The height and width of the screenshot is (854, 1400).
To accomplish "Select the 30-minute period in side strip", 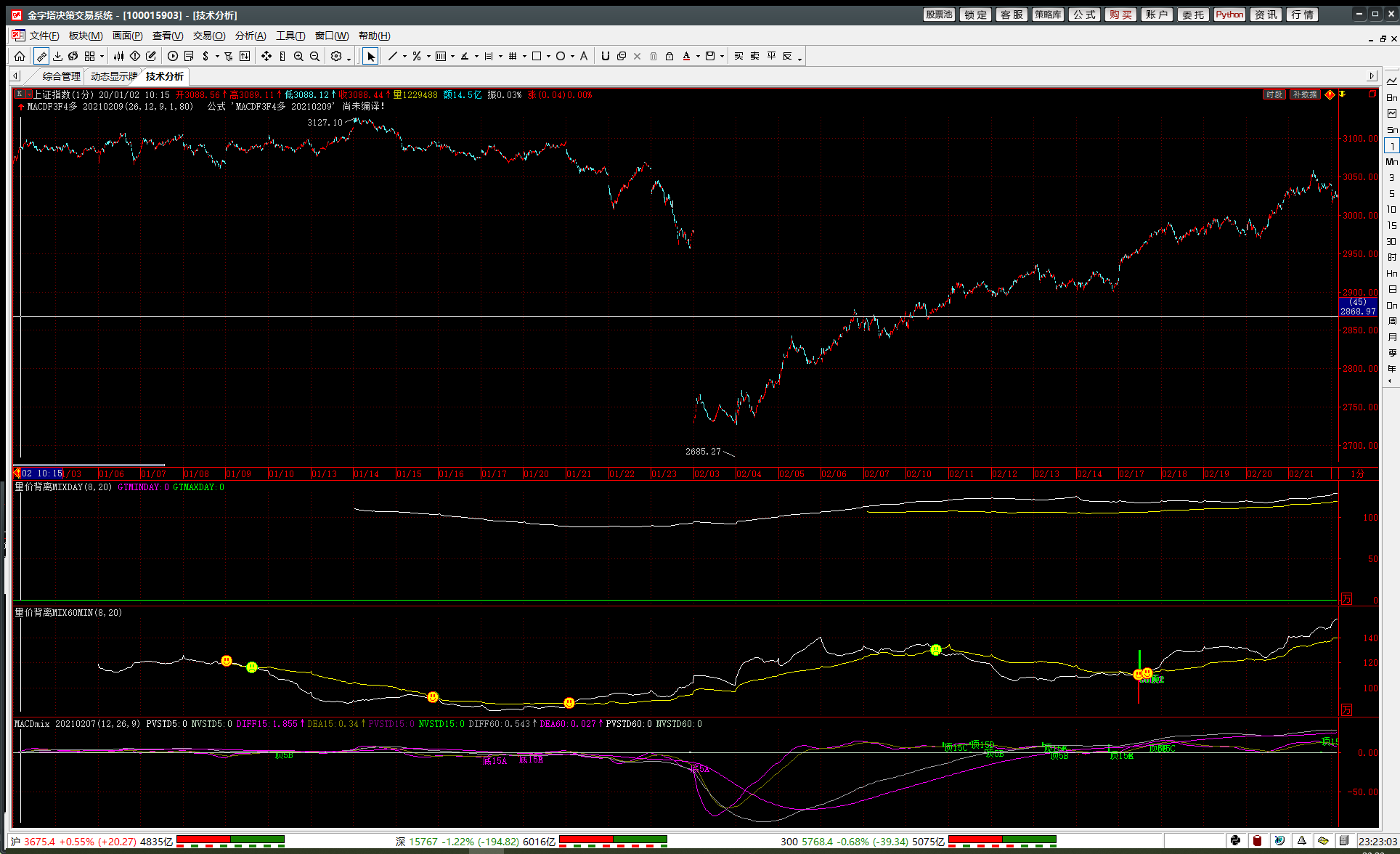I will [x=1392, y=242].
